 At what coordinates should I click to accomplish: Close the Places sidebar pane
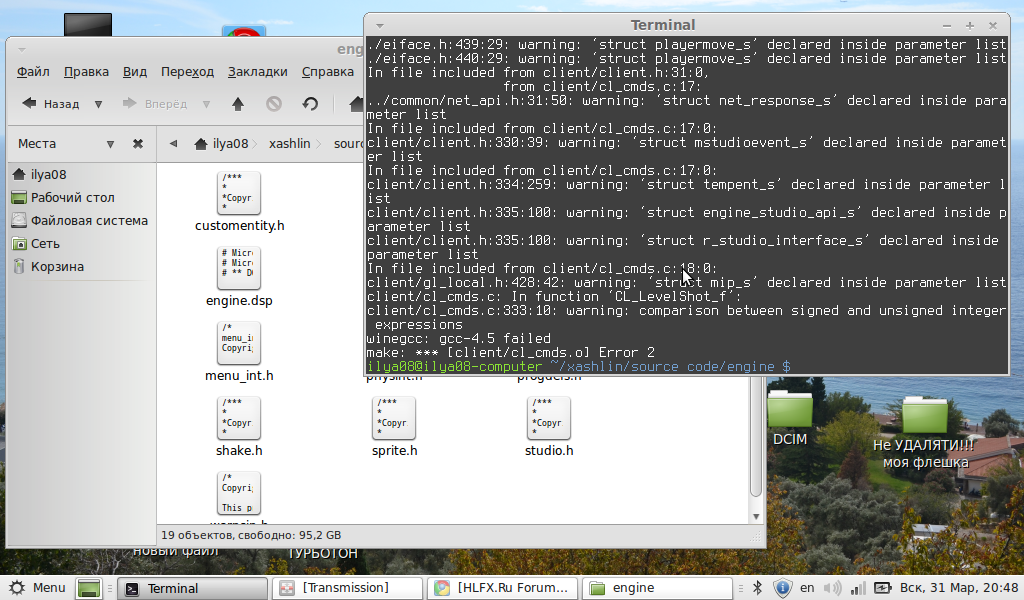point(138,144)
